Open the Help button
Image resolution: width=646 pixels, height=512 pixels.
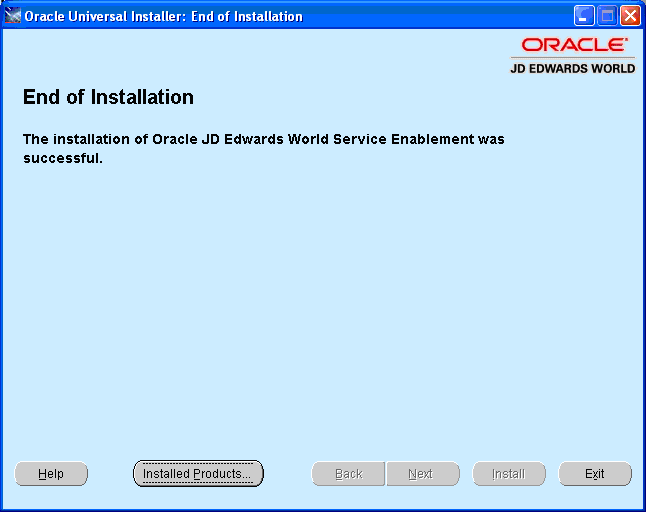pos(51,474)
